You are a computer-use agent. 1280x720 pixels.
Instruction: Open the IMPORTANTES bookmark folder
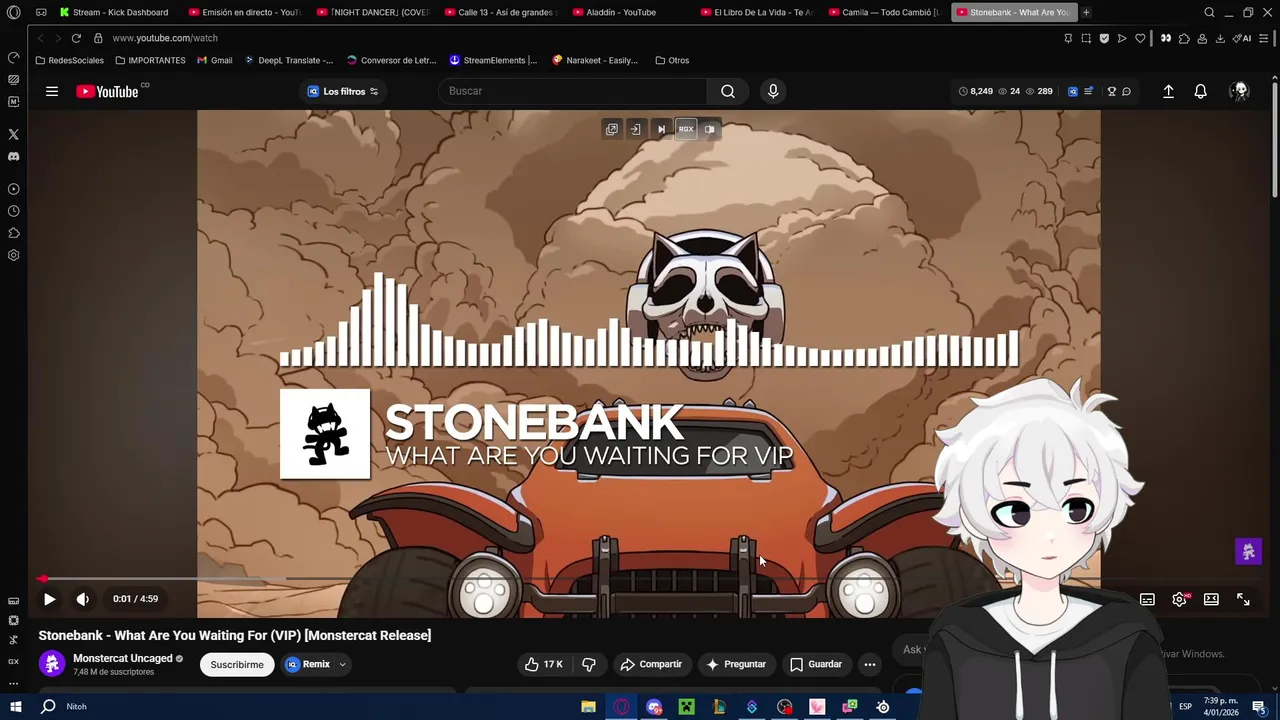click(150, 60)
